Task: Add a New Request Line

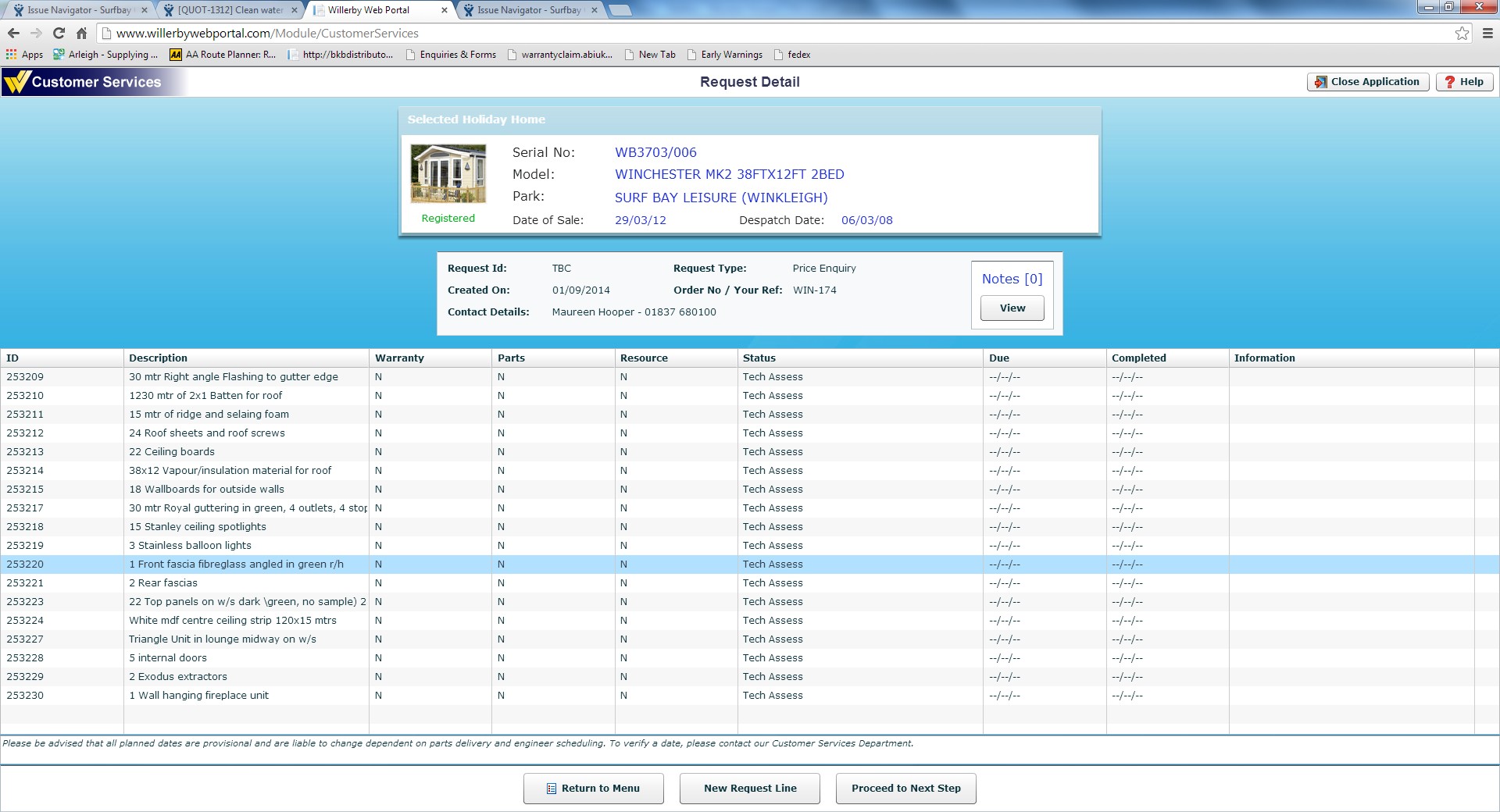Action: click(750, 788)
